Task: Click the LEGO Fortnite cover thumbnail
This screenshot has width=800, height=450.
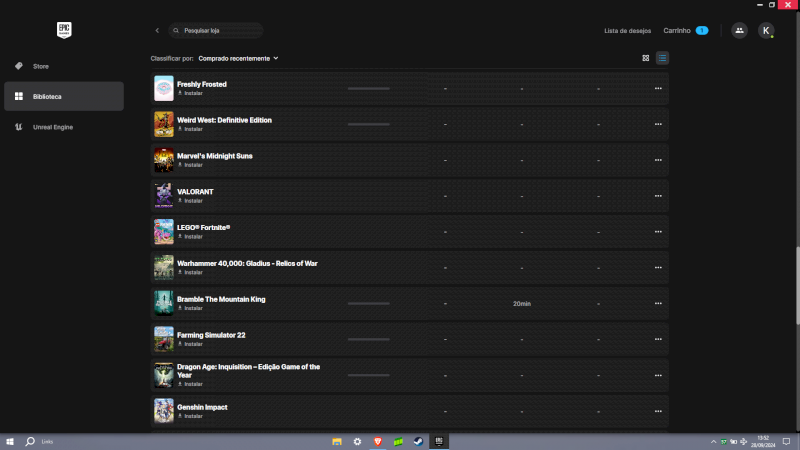Action: click(164, 232)
